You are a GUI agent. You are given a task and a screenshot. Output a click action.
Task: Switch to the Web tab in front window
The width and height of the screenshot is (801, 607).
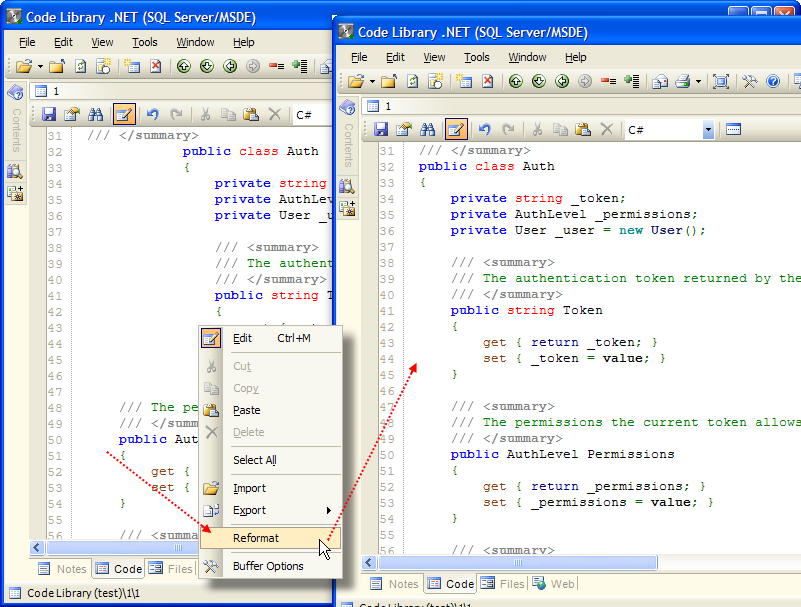coord(554,584)
